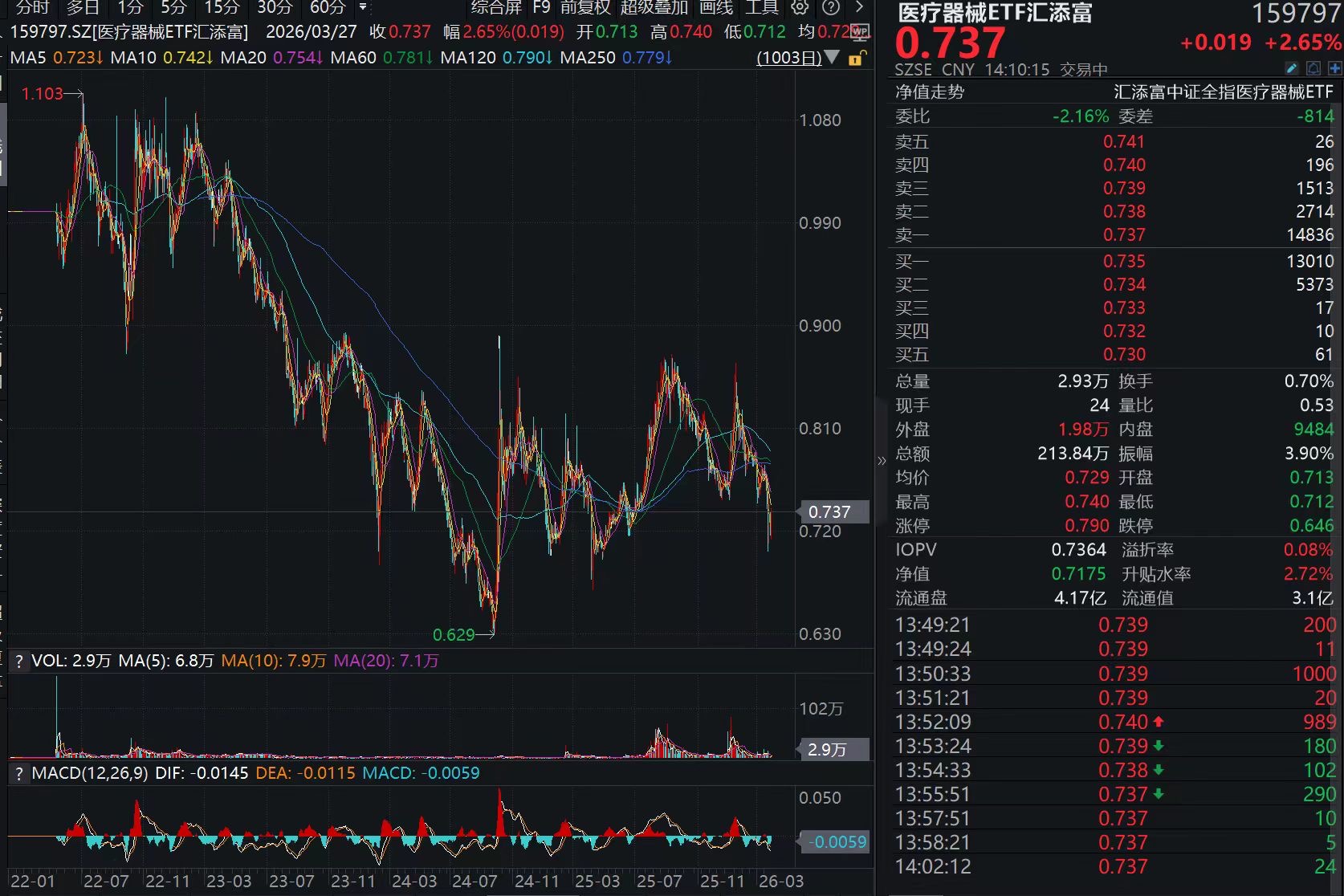Screen dimensions: 1344x896
Task: Open the 工具 tools menu
Action: click(760, 9)
